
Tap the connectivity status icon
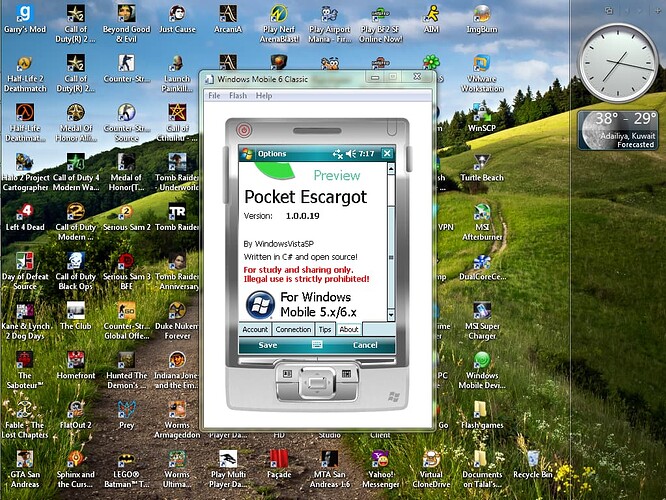point(337,154)
